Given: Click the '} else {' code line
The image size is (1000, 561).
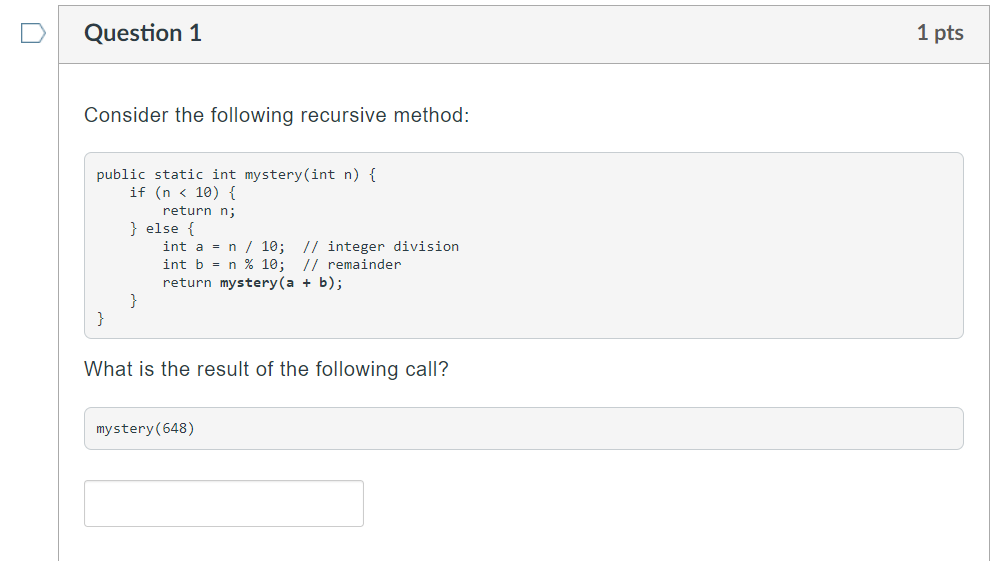Looking at the screenshot, I should coord(162,228).
